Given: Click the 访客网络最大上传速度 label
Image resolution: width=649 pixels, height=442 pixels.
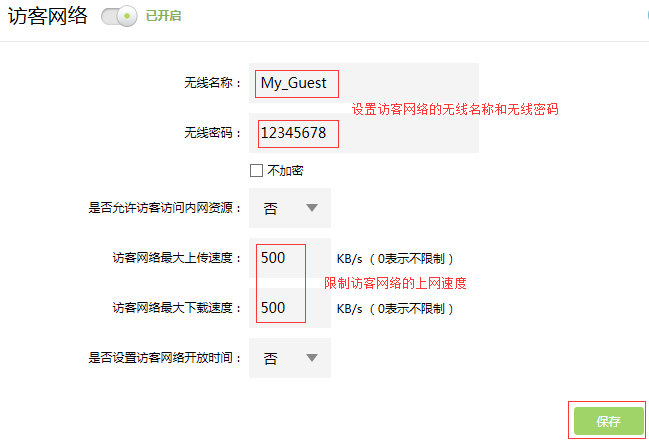Looking at the screenshot, I should click(x=177, y=259).
